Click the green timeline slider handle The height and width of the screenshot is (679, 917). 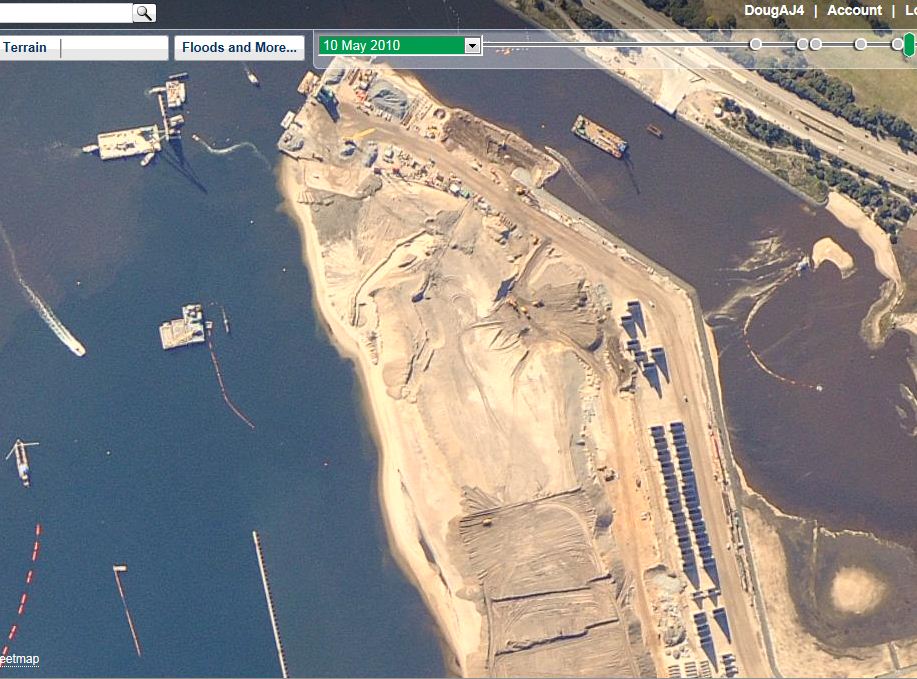click(908, 44)
